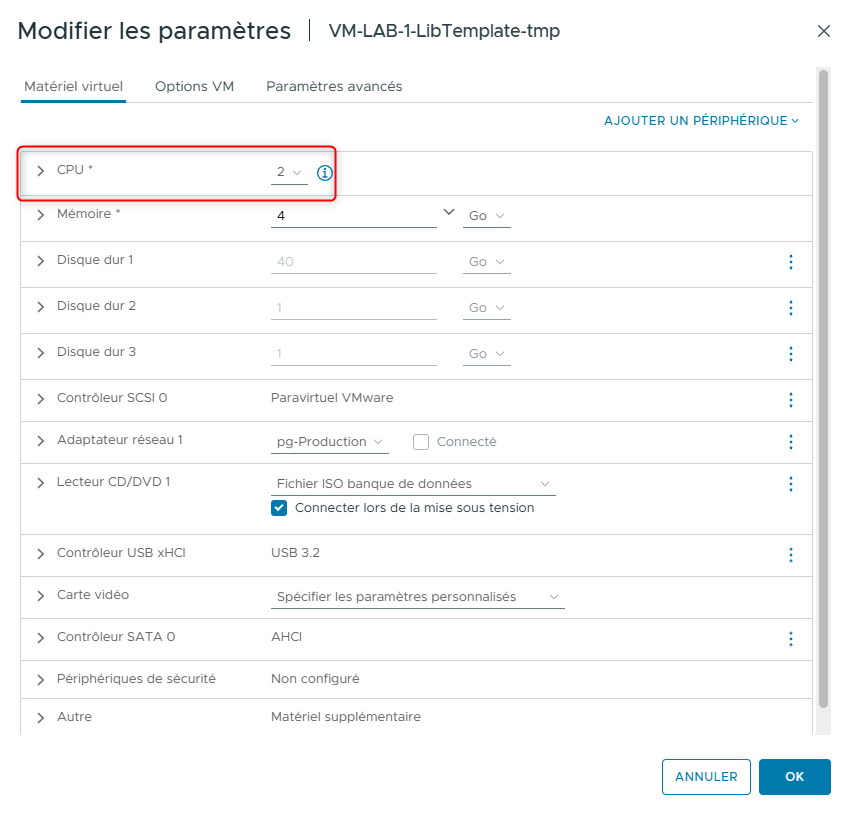
Task: Open the Contrôleur USB xHCI action menu
Action: pos(791,555)
